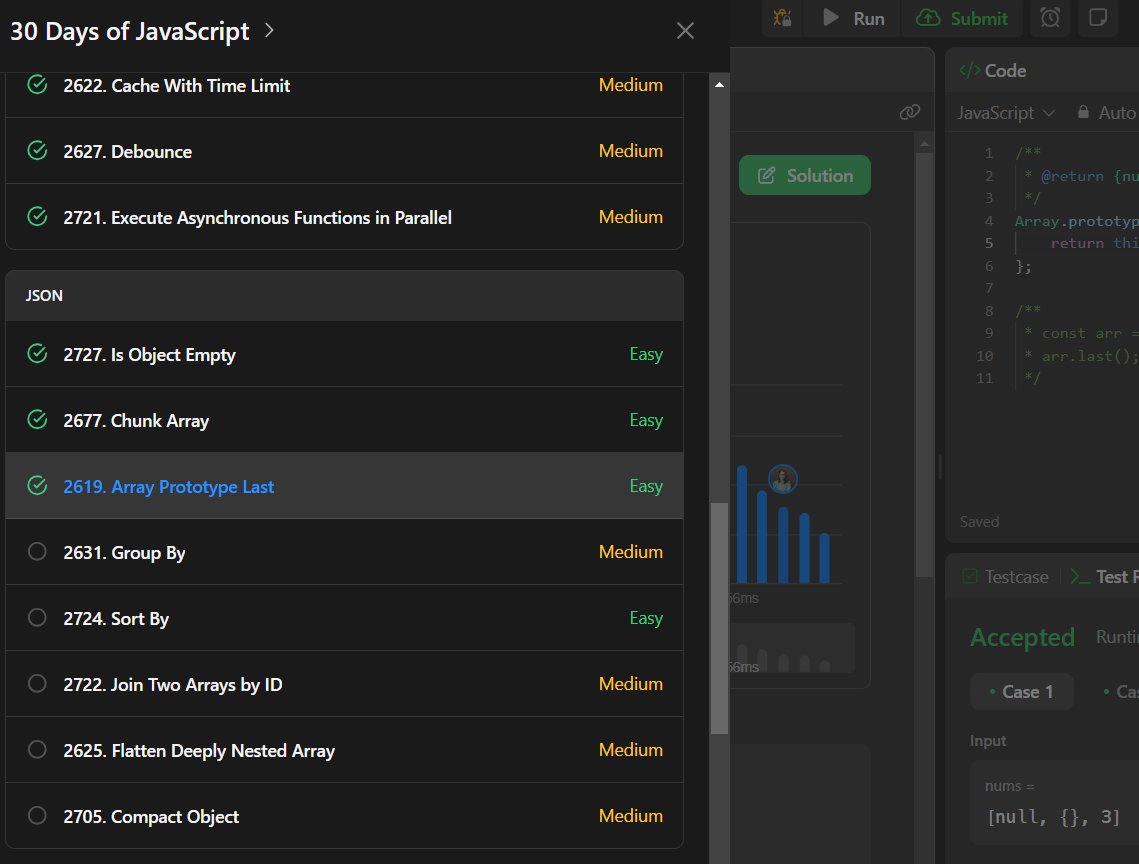The height and width of the screenshot is (864, 1139).
Task: Click Medium difficulty label on Debounce row
Action: coord(631,151)
